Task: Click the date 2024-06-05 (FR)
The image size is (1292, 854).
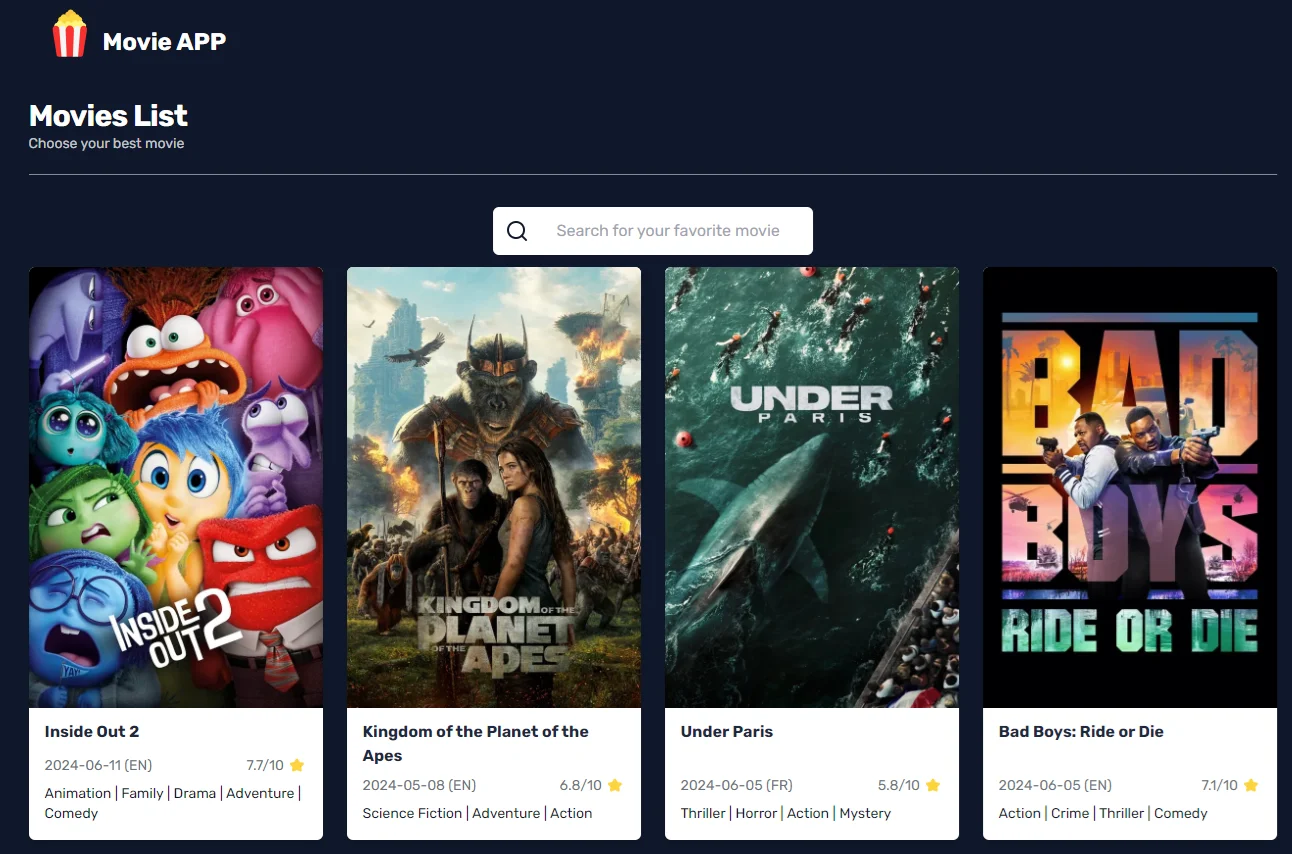Action: point(736,785)
